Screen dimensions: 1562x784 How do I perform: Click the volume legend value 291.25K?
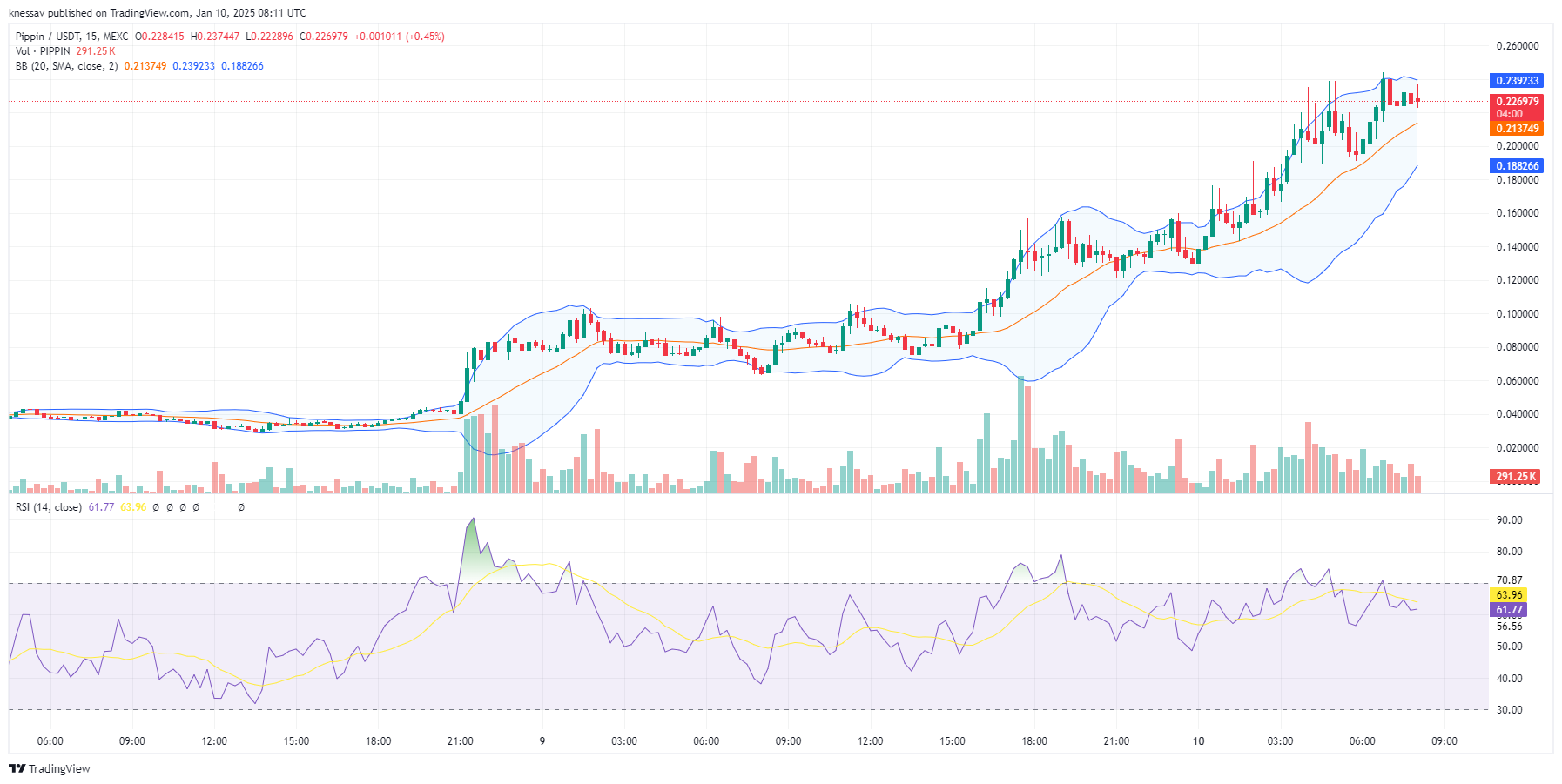pos(96,51)
